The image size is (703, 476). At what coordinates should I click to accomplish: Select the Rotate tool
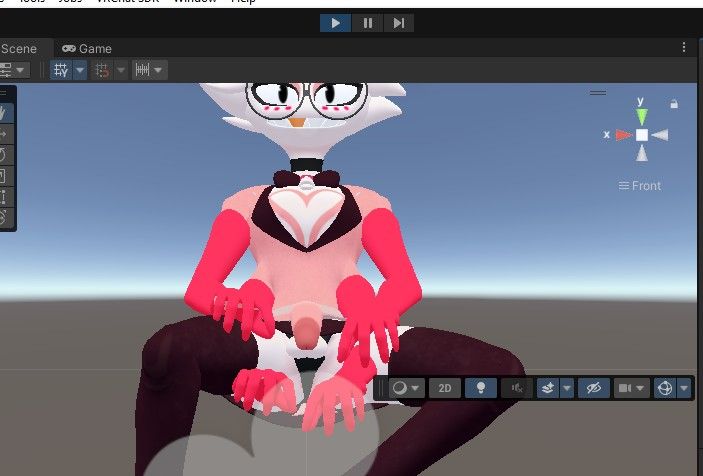pyautogui.click(x=4, y=155)
